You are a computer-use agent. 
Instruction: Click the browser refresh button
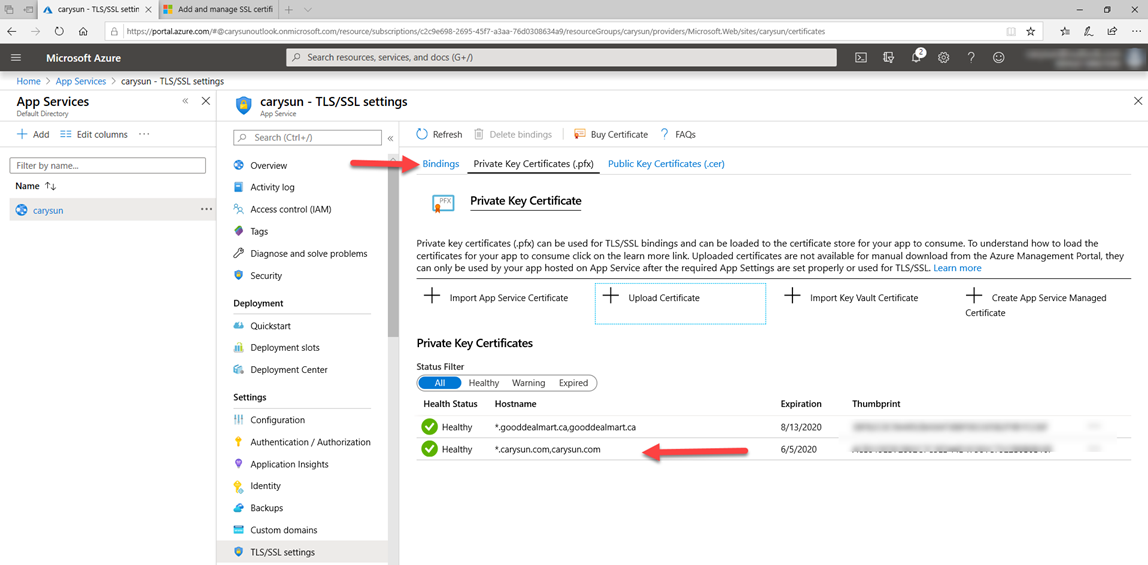(59, 31)
